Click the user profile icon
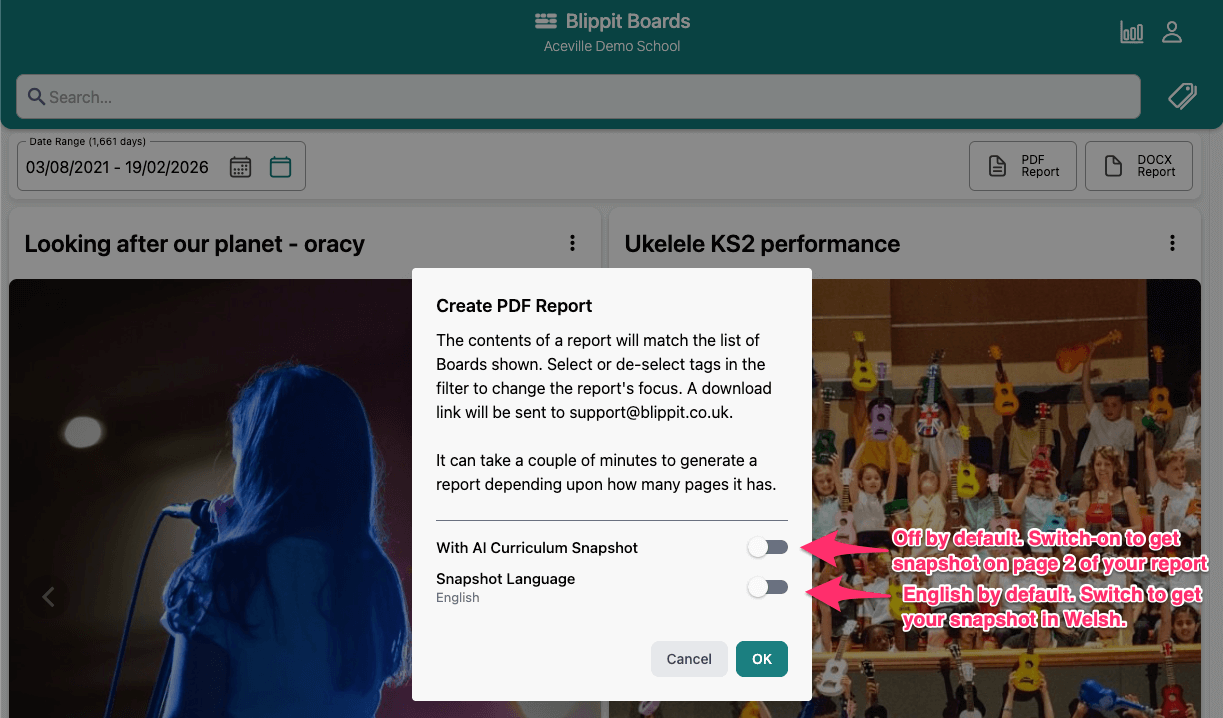 tap(1172, 31)
